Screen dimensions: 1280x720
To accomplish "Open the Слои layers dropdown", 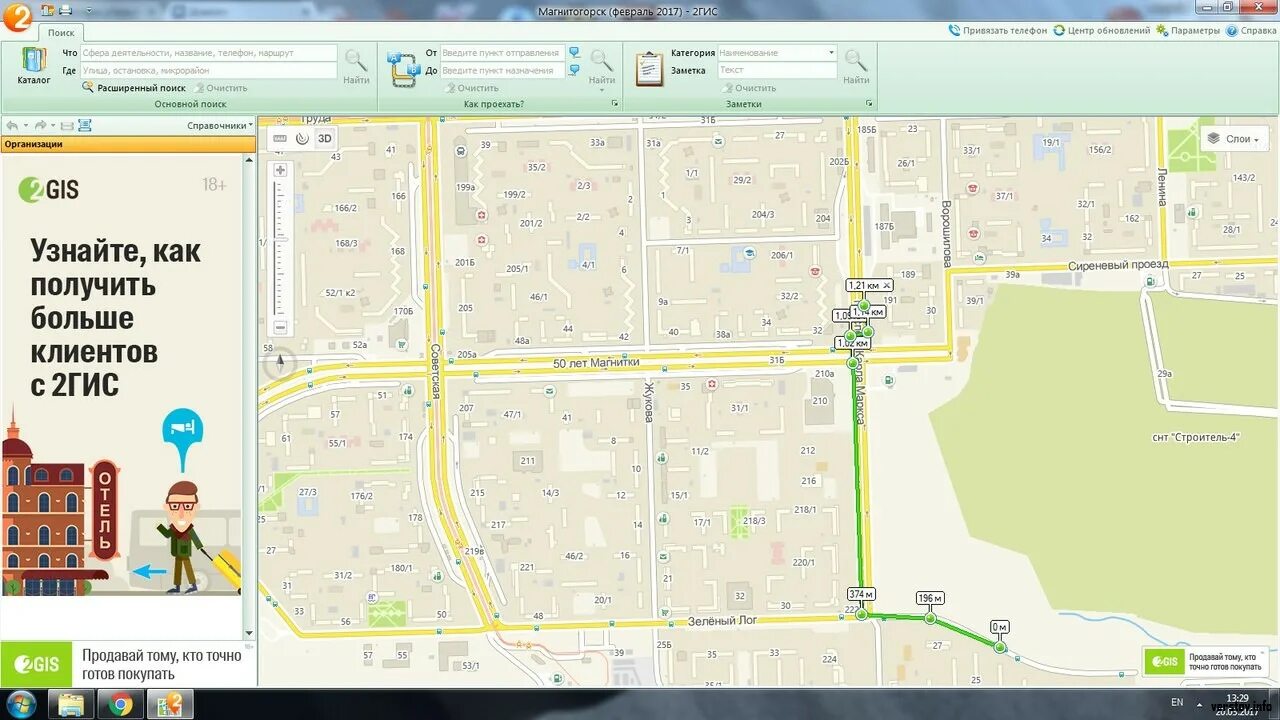I will coord(1235,139).
